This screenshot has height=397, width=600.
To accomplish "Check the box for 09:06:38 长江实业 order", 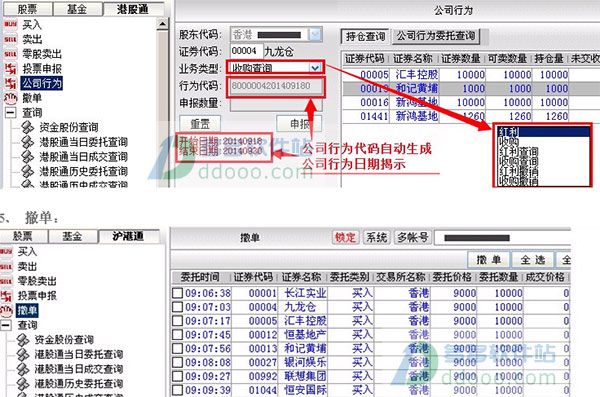I will pyautogui.click(x=177, y=293).
